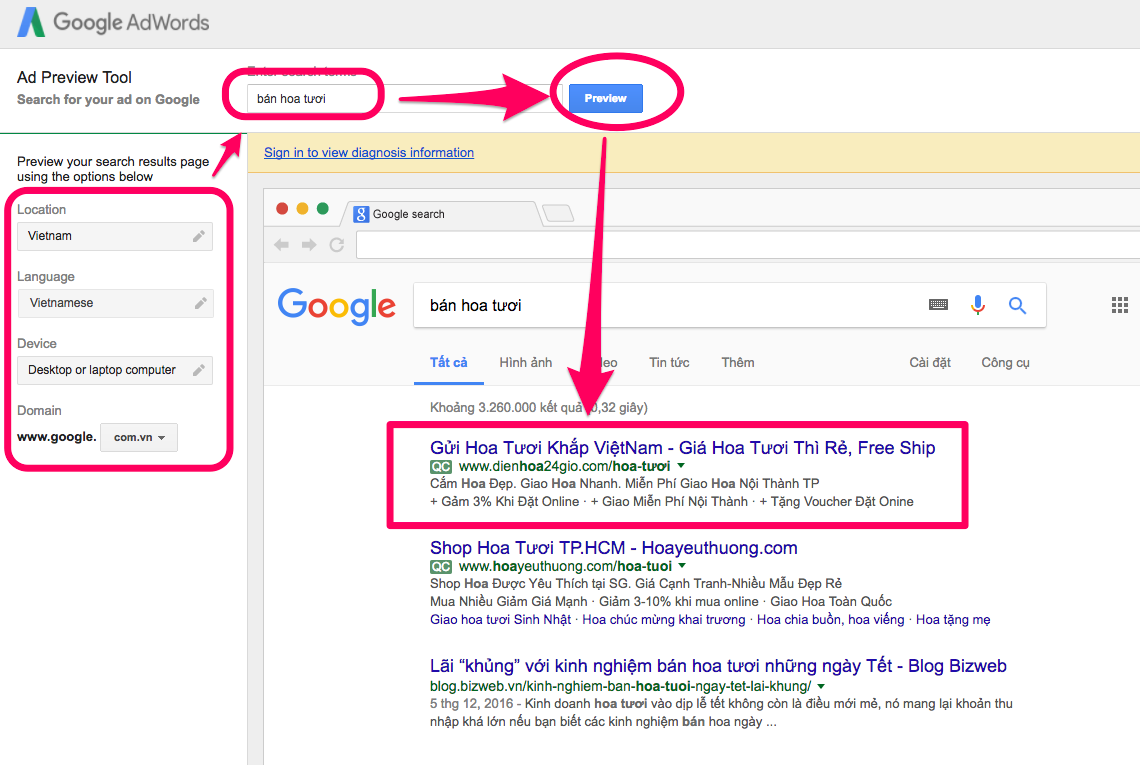Edit Language Vietnamese pencil icon
This screenshot has width=1140, height=765.
(x=201, y=303)
